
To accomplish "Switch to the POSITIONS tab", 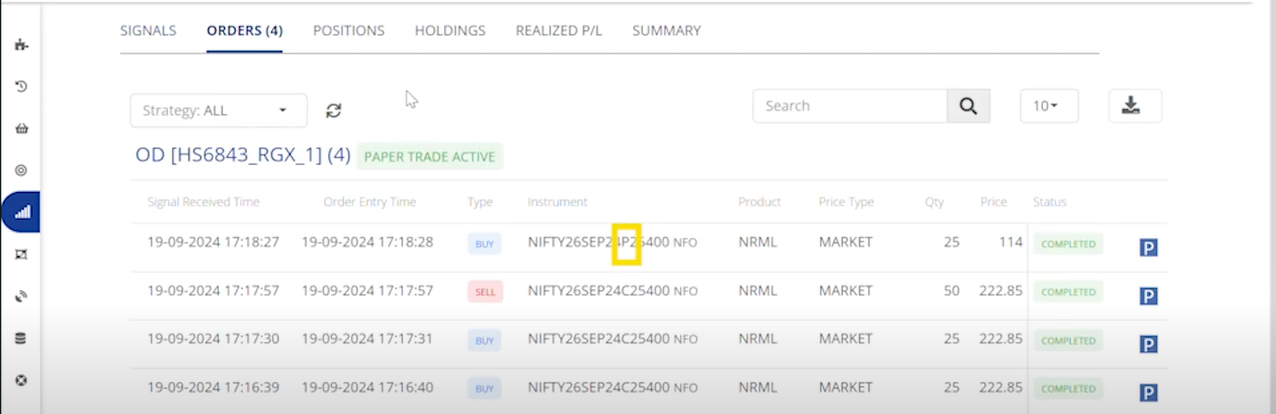I will 348,31.
